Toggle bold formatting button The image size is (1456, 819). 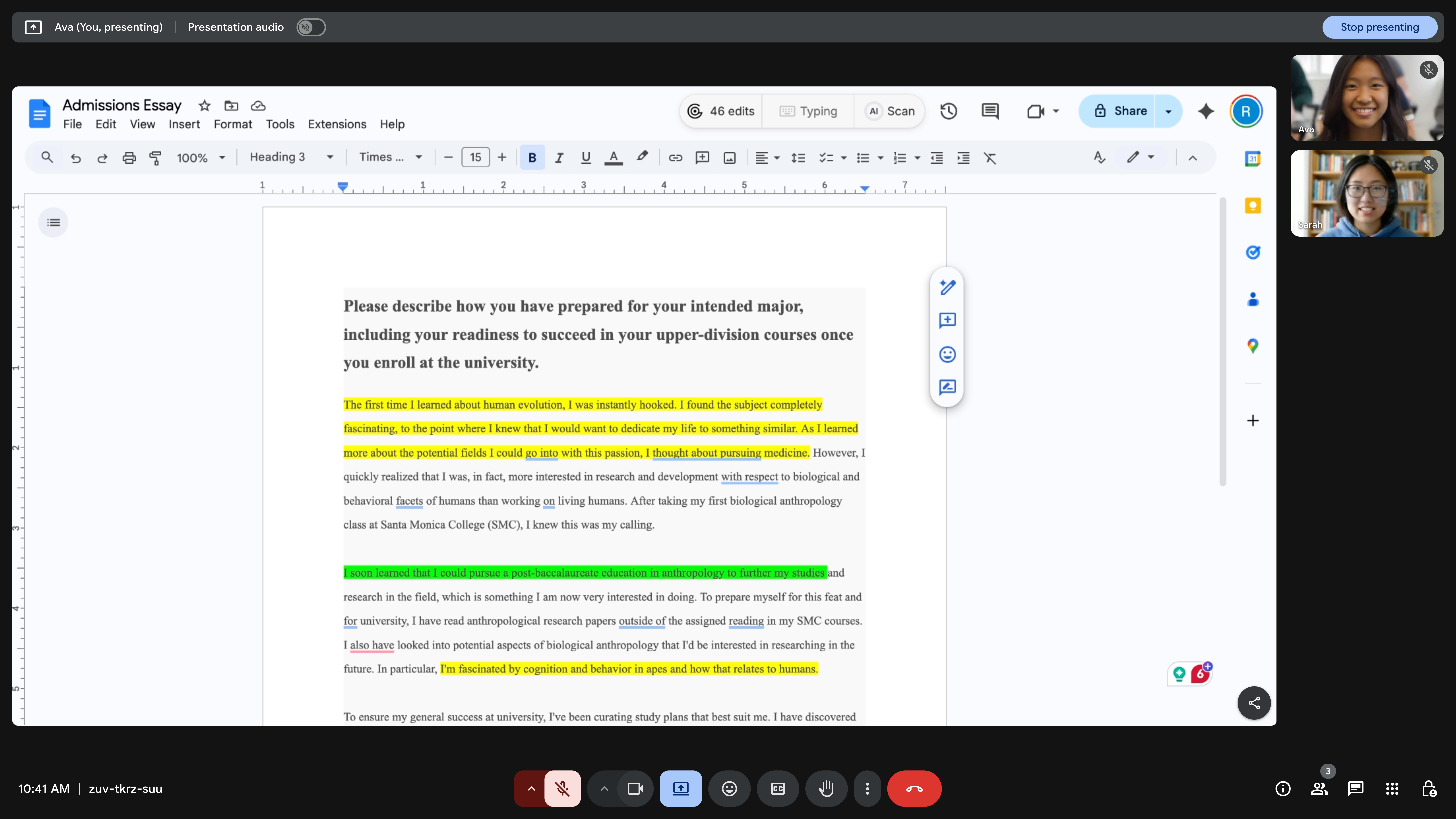coord(532,158)
